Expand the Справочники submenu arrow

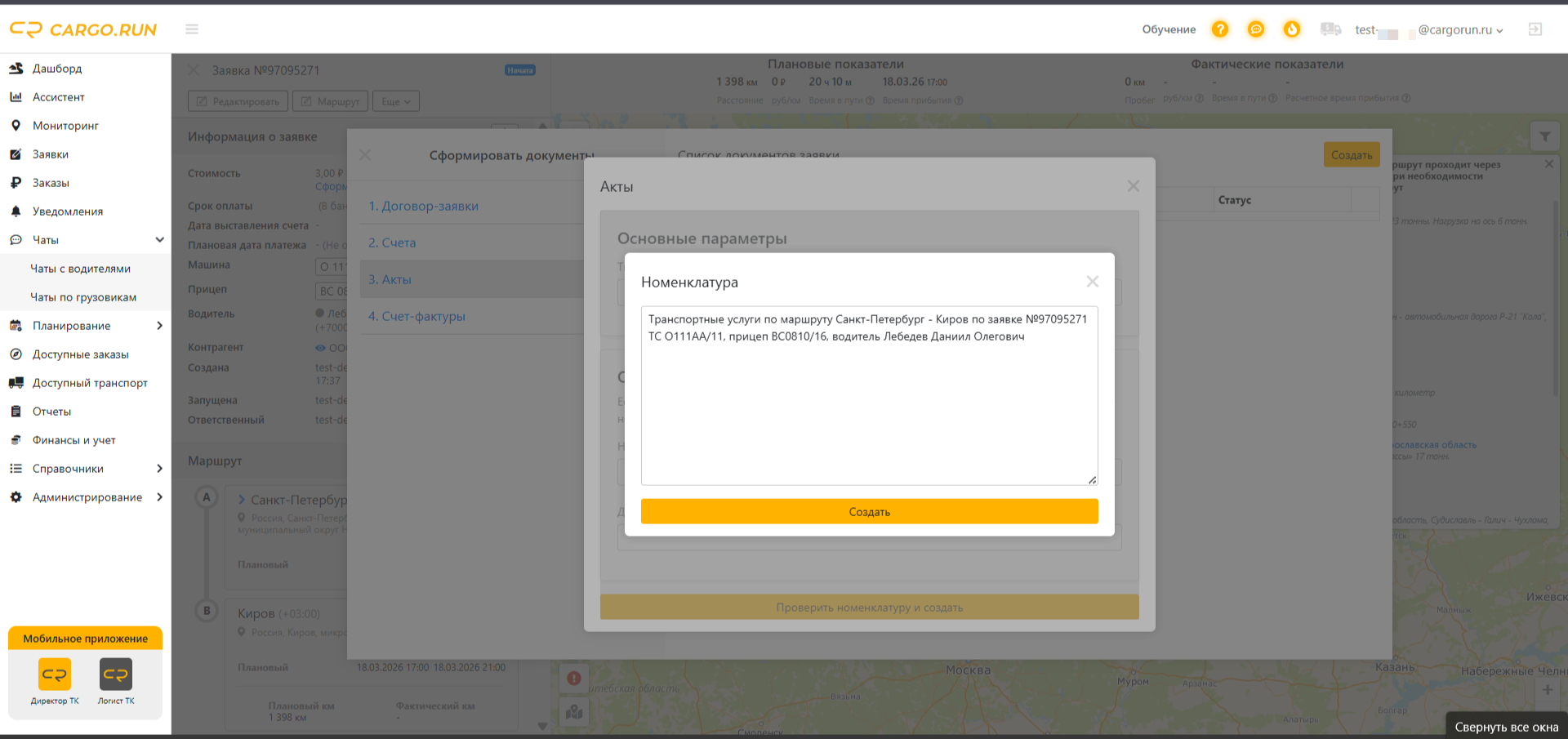[159, 469]
